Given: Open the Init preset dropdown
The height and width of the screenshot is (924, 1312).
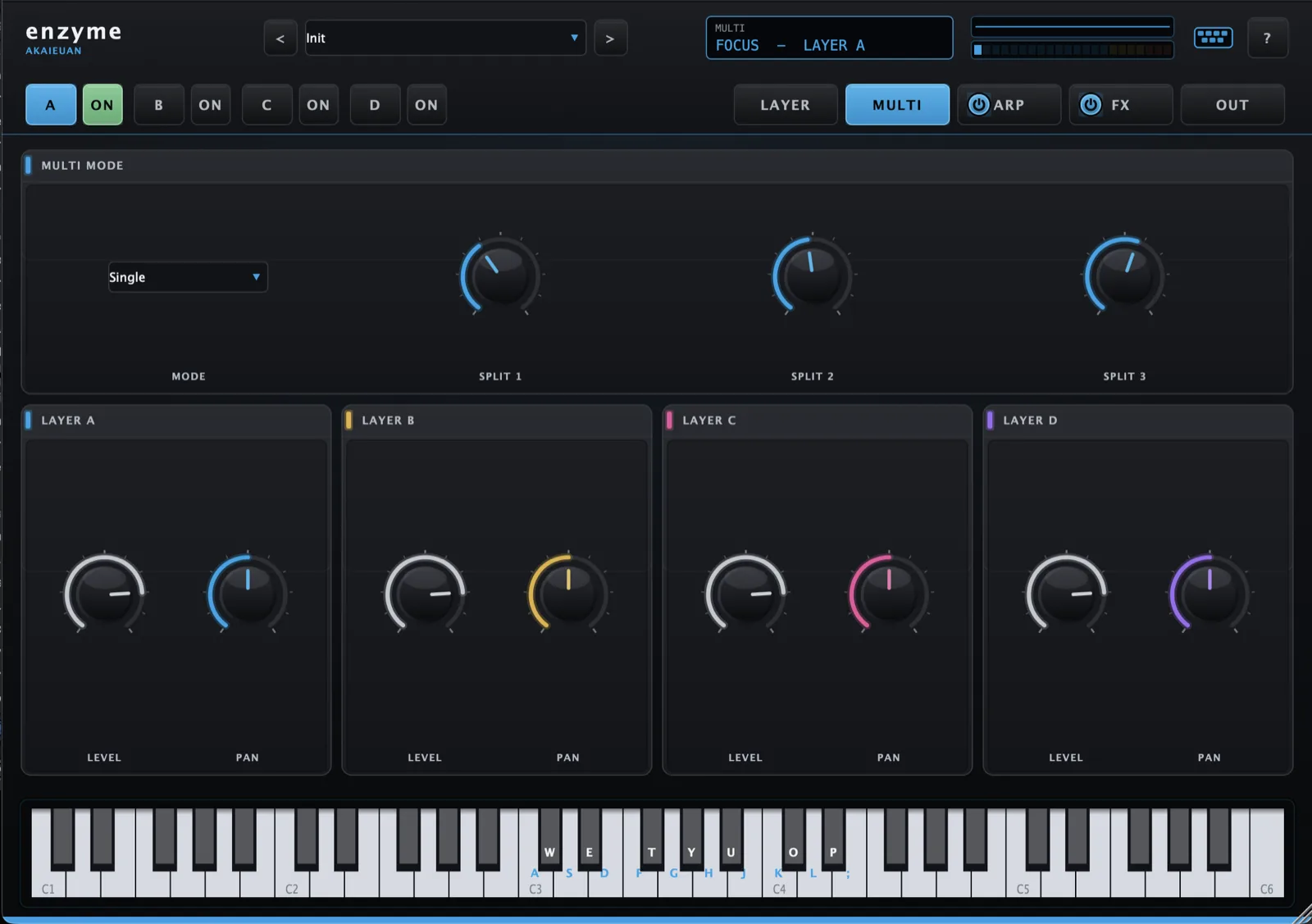Looking at the screenshot, I should pos(445,39).
